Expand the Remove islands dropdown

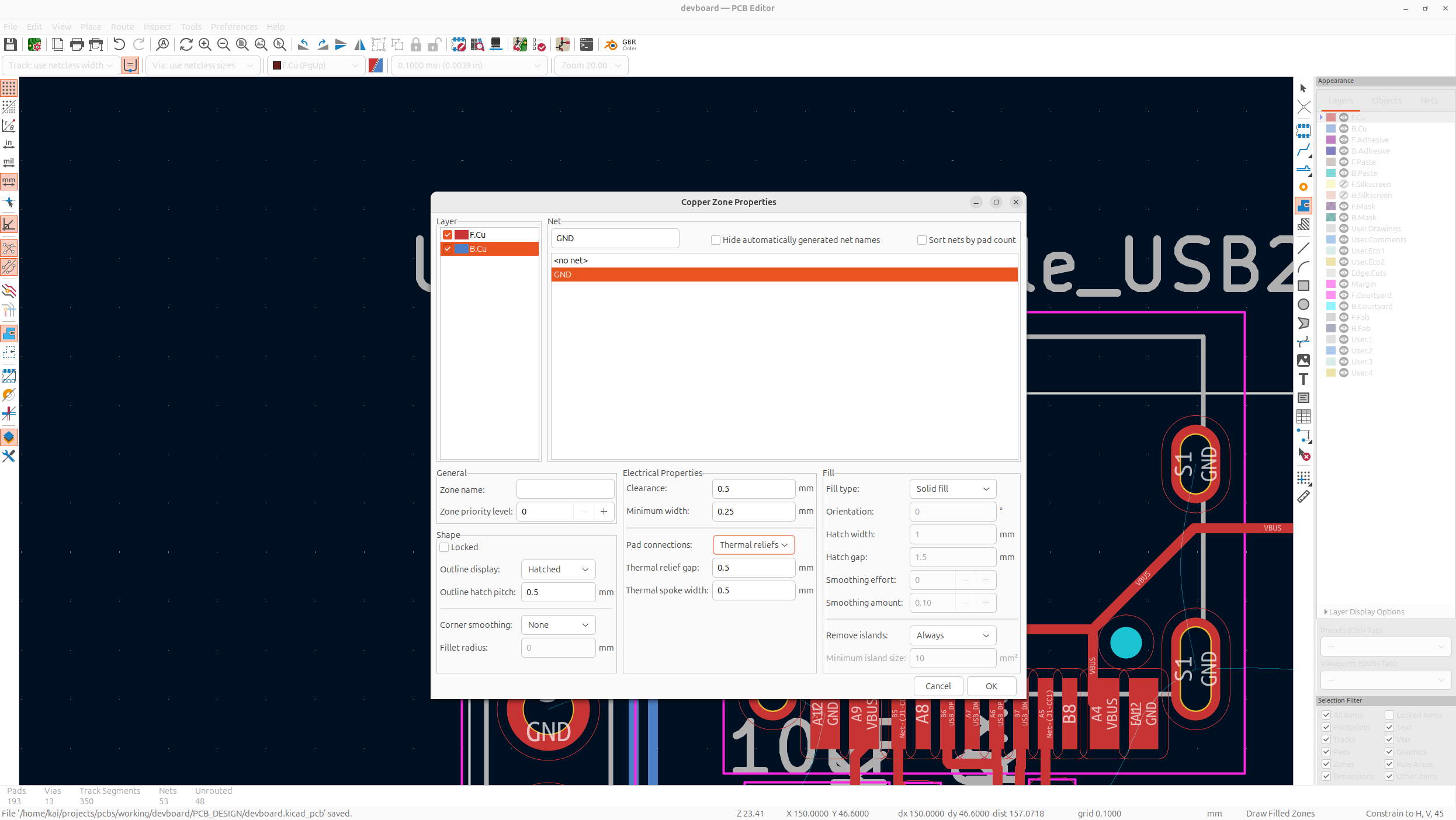(952, 635)
